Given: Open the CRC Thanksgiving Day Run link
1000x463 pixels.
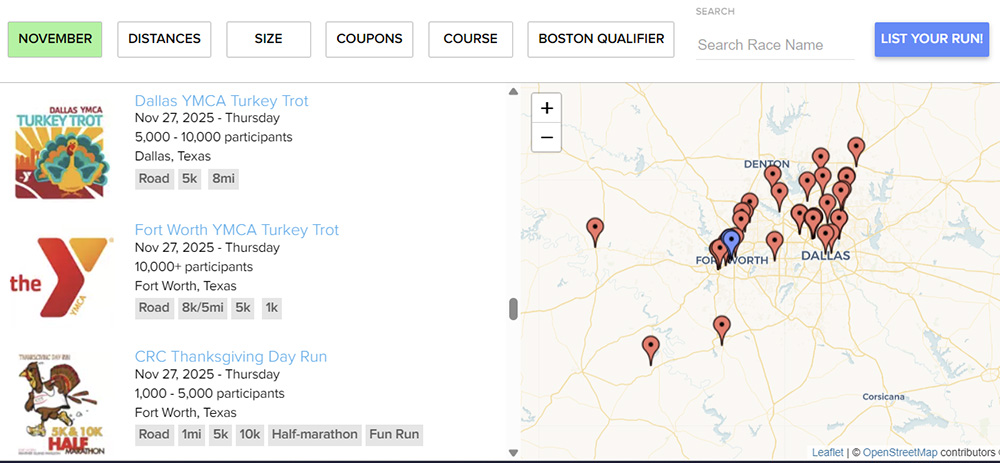Looking at the screenshot, I should [231, 356].
